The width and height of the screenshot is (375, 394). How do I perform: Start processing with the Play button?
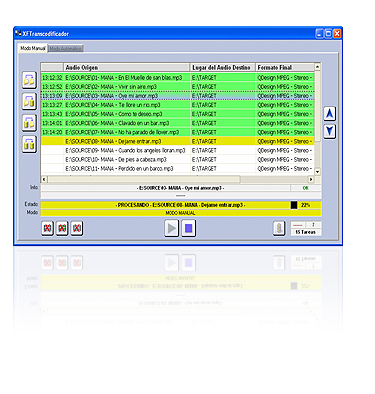(172, 228)
